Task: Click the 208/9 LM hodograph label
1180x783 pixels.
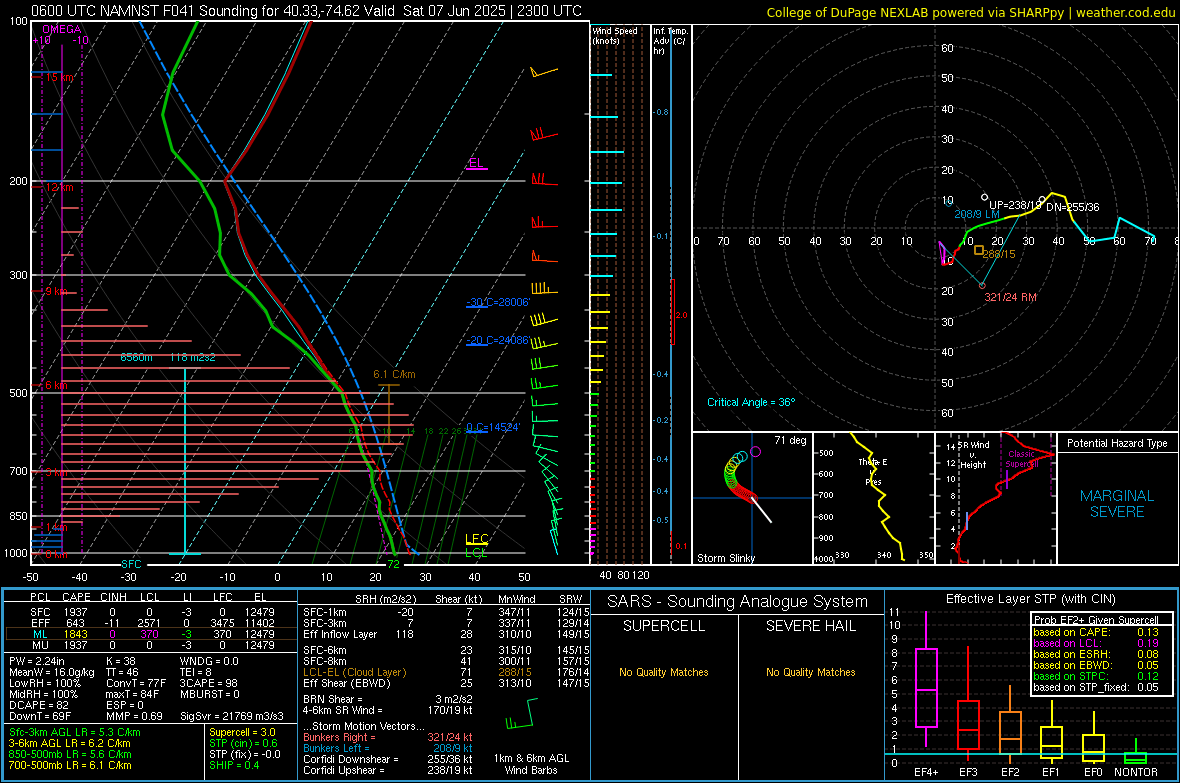Action: coord(977,214)
